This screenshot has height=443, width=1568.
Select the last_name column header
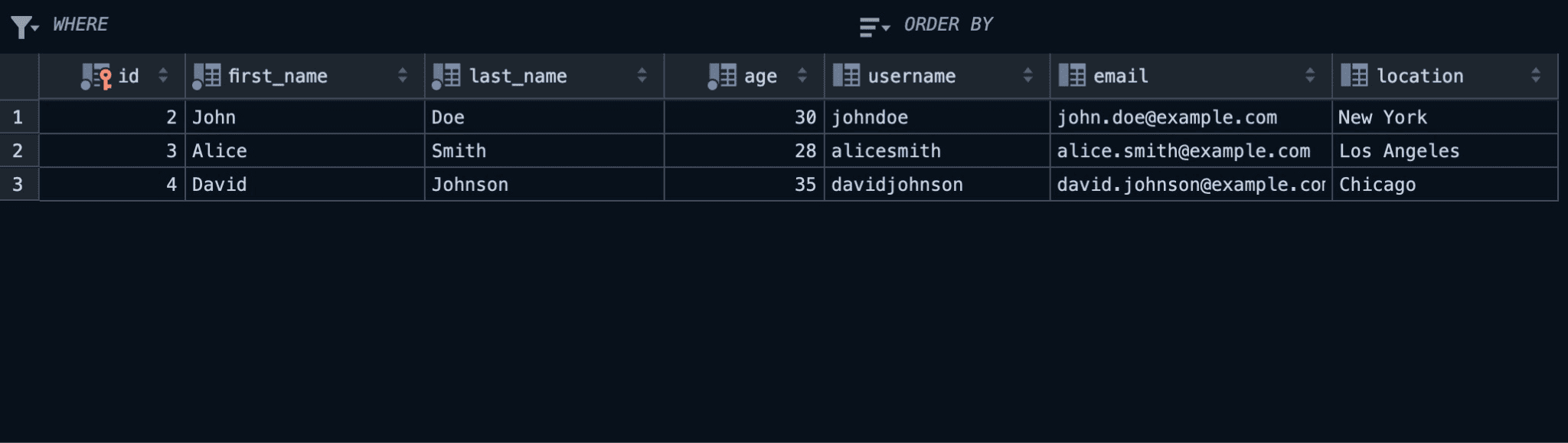(x=518, y=76)
